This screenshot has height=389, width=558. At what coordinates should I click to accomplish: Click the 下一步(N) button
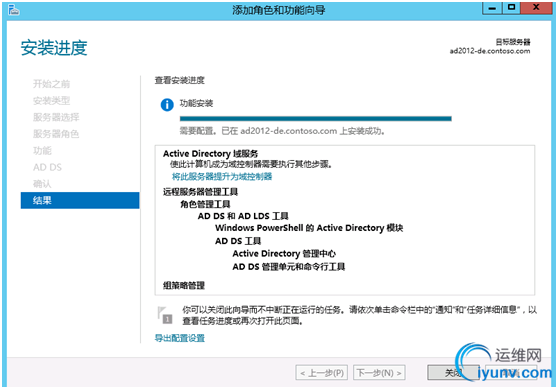click(x=379, y=373)
